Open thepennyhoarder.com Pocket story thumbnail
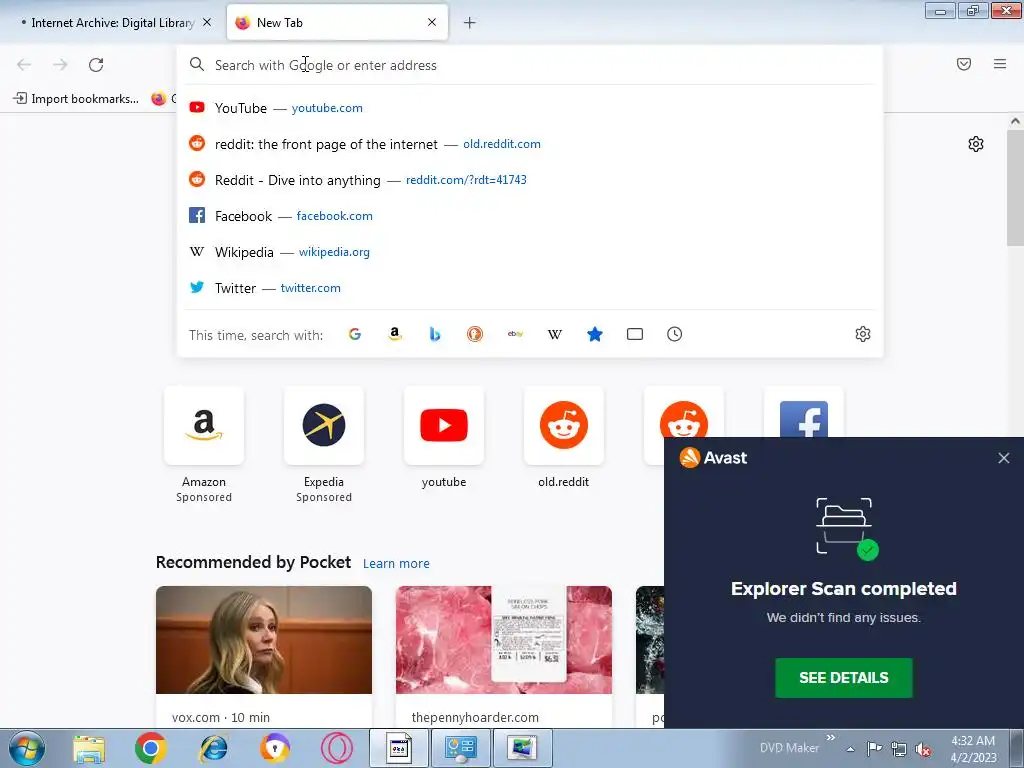Image resolution: width=1024 pixels, height=768 pixels. pyautogui.click(x=504, y=640)
